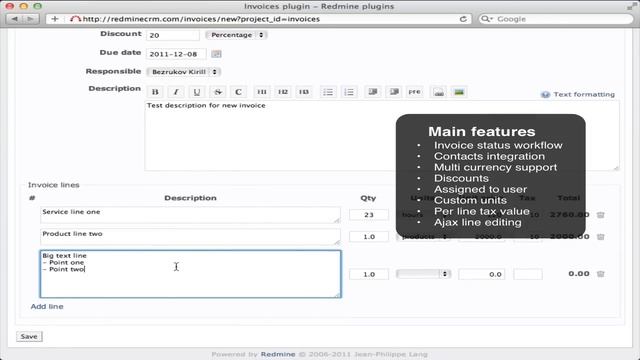
Task: Go back in browser history
Action: point(15,19)
